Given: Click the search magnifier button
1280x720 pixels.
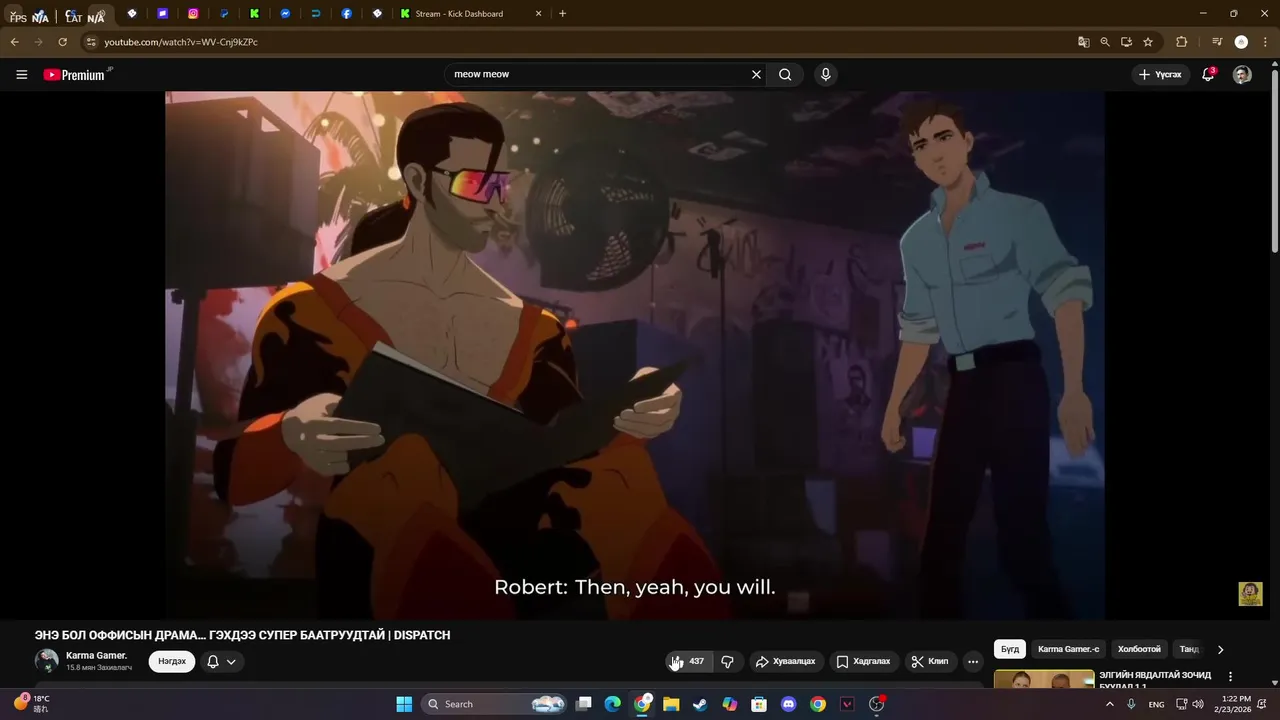Looking at the screenshot, I should pyautogui.click(x=785, y=74).
